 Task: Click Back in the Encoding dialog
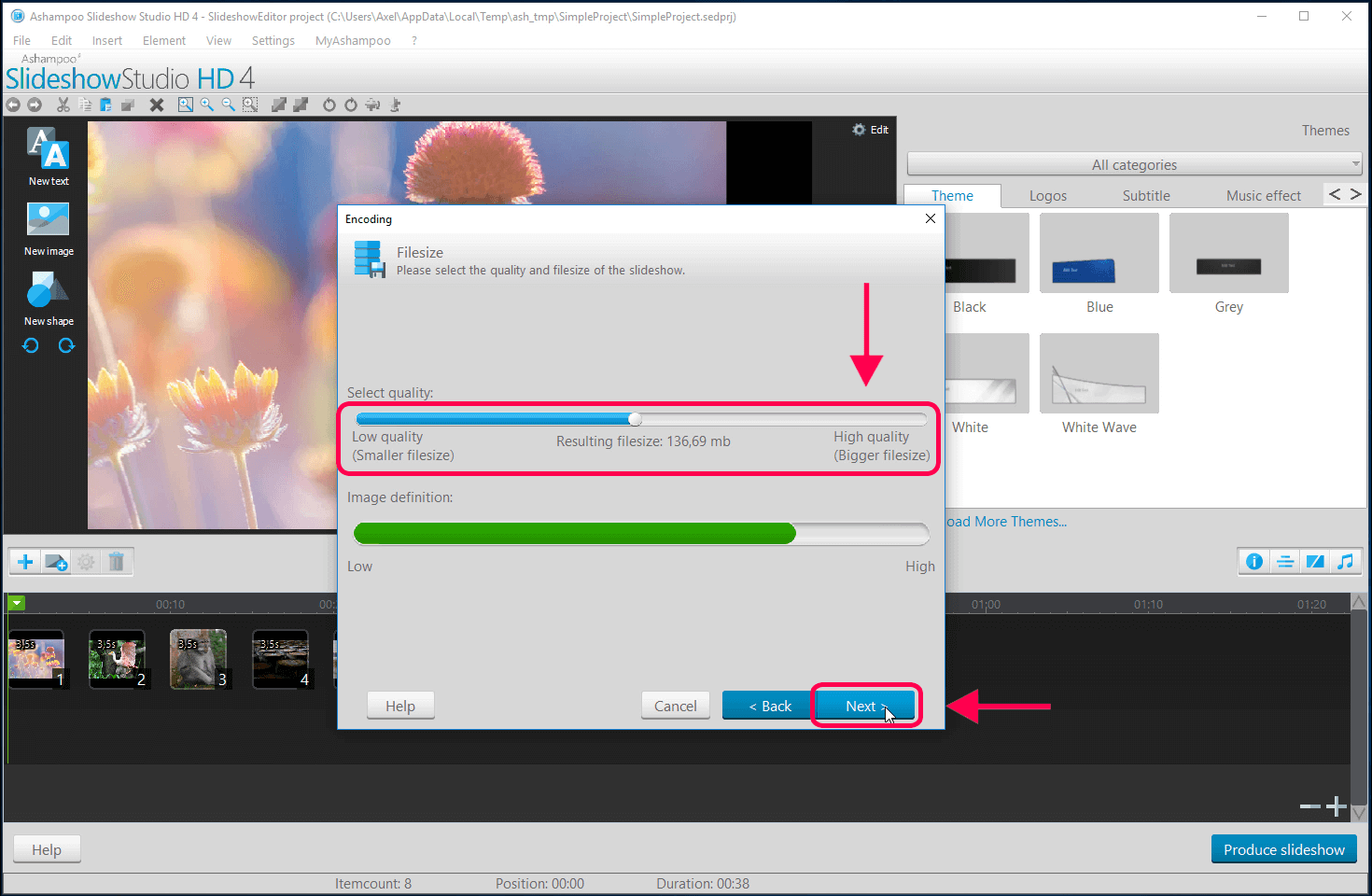click(769, 706)
